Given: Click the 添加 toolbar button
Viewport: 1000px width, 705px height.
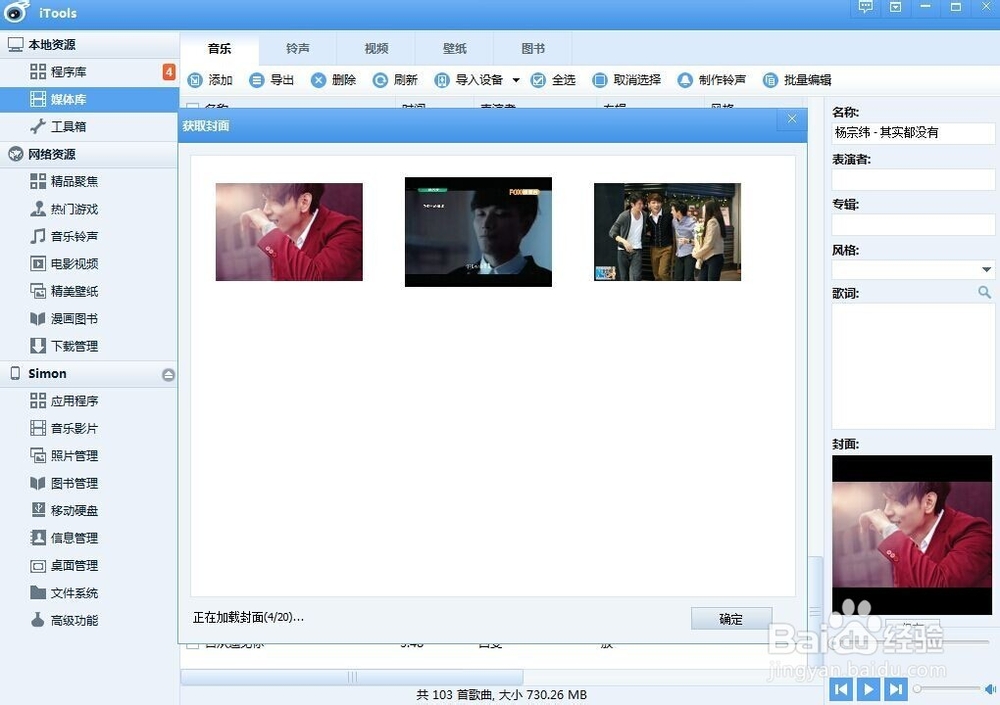Looking at the screenshot, I should (210, 80).
